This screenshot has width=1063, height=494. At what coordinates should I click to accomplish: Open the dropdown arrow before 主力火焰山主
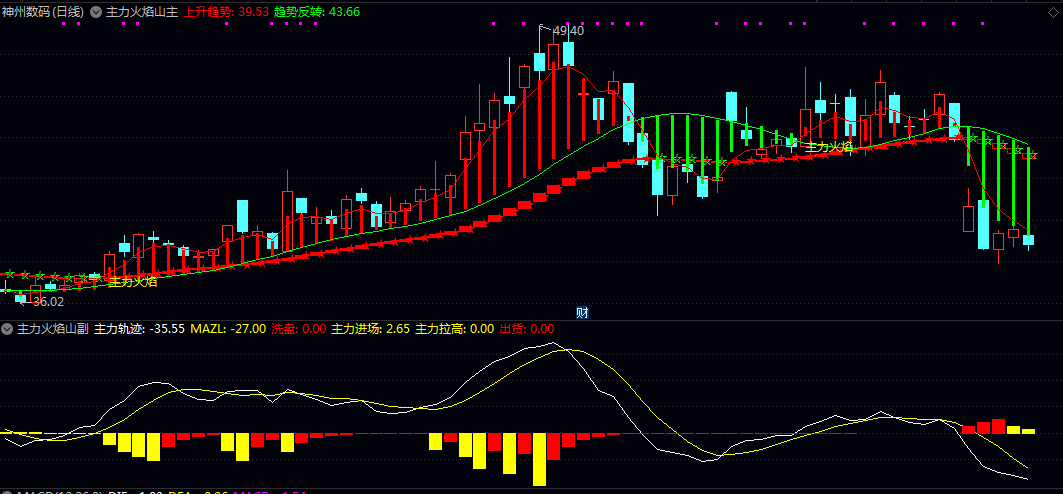pyautogui.click(x=95, y=12)
